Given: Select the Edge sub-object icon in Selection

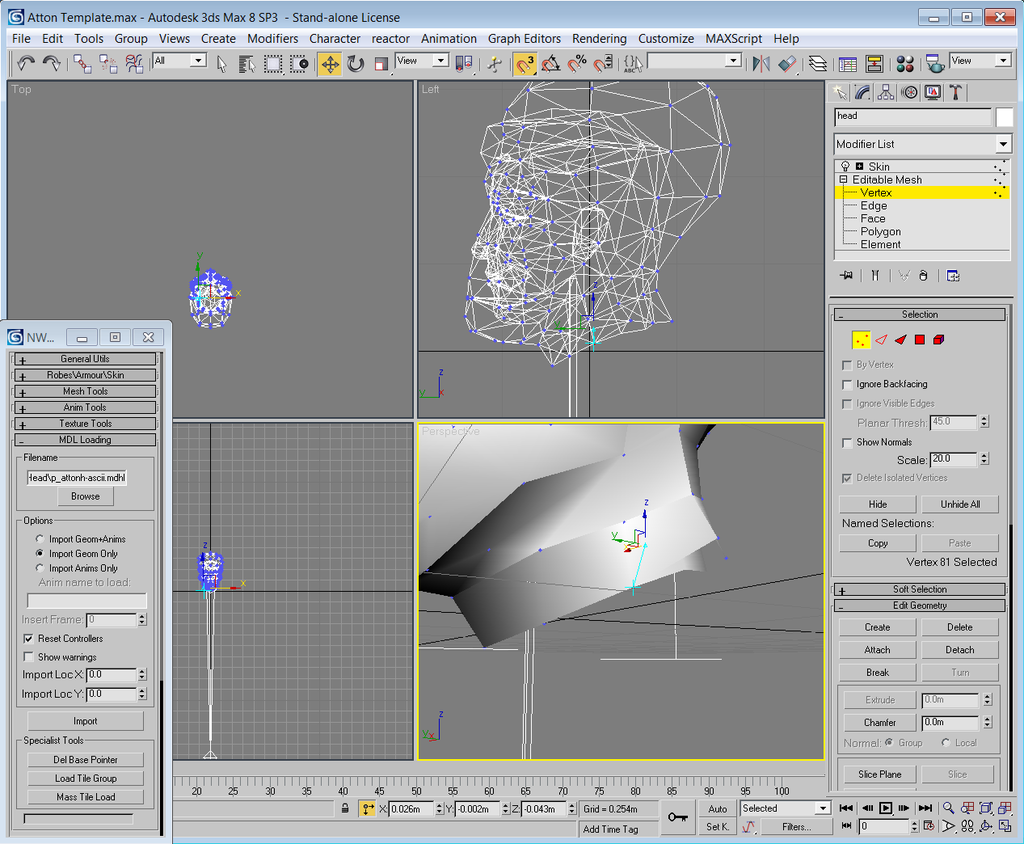Looking at the screenshot, I should click(881, 340).
